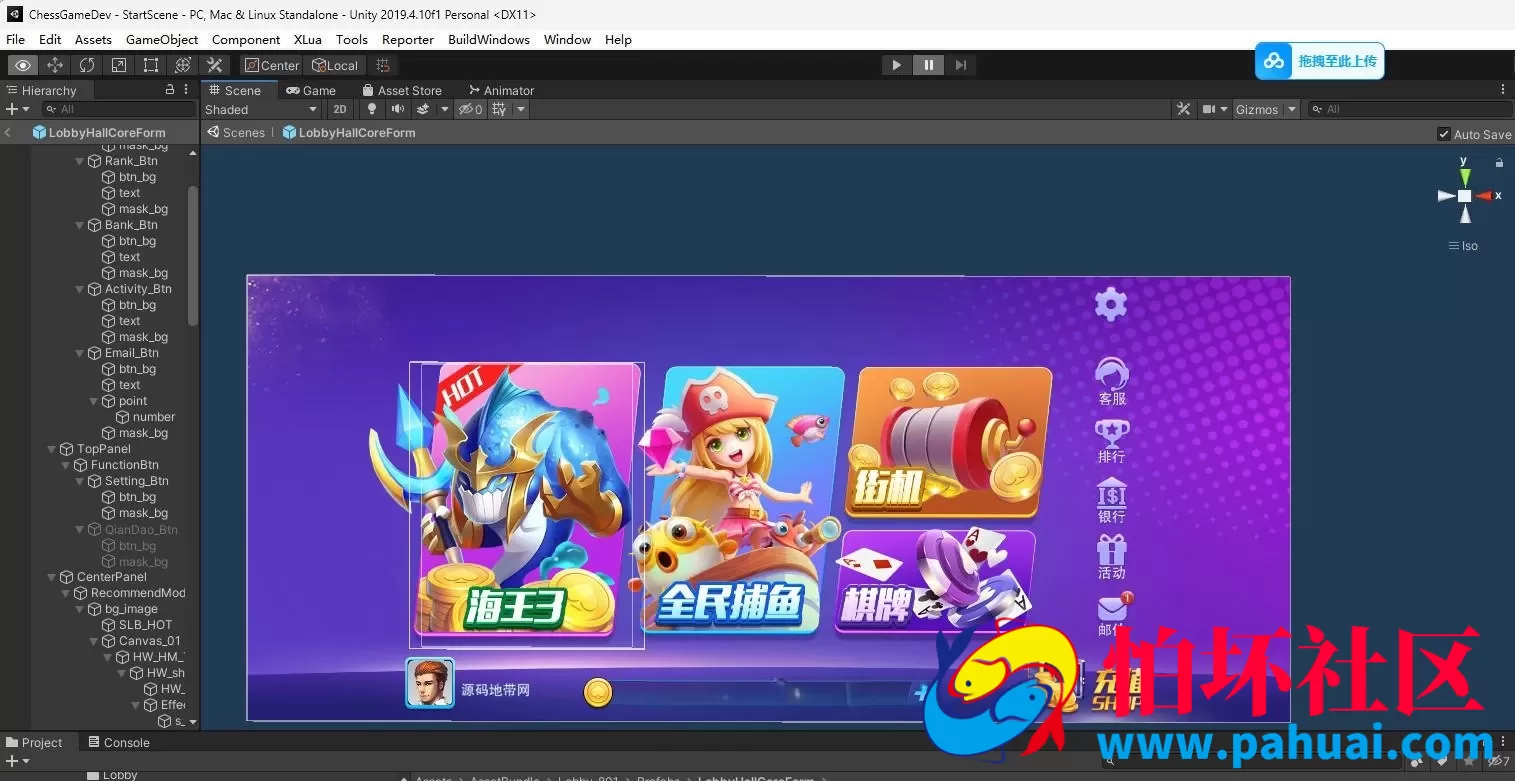This screenshot has width=1515, height=781.
Task: Switch to the Animator tab
Action: tap(501, 90)
